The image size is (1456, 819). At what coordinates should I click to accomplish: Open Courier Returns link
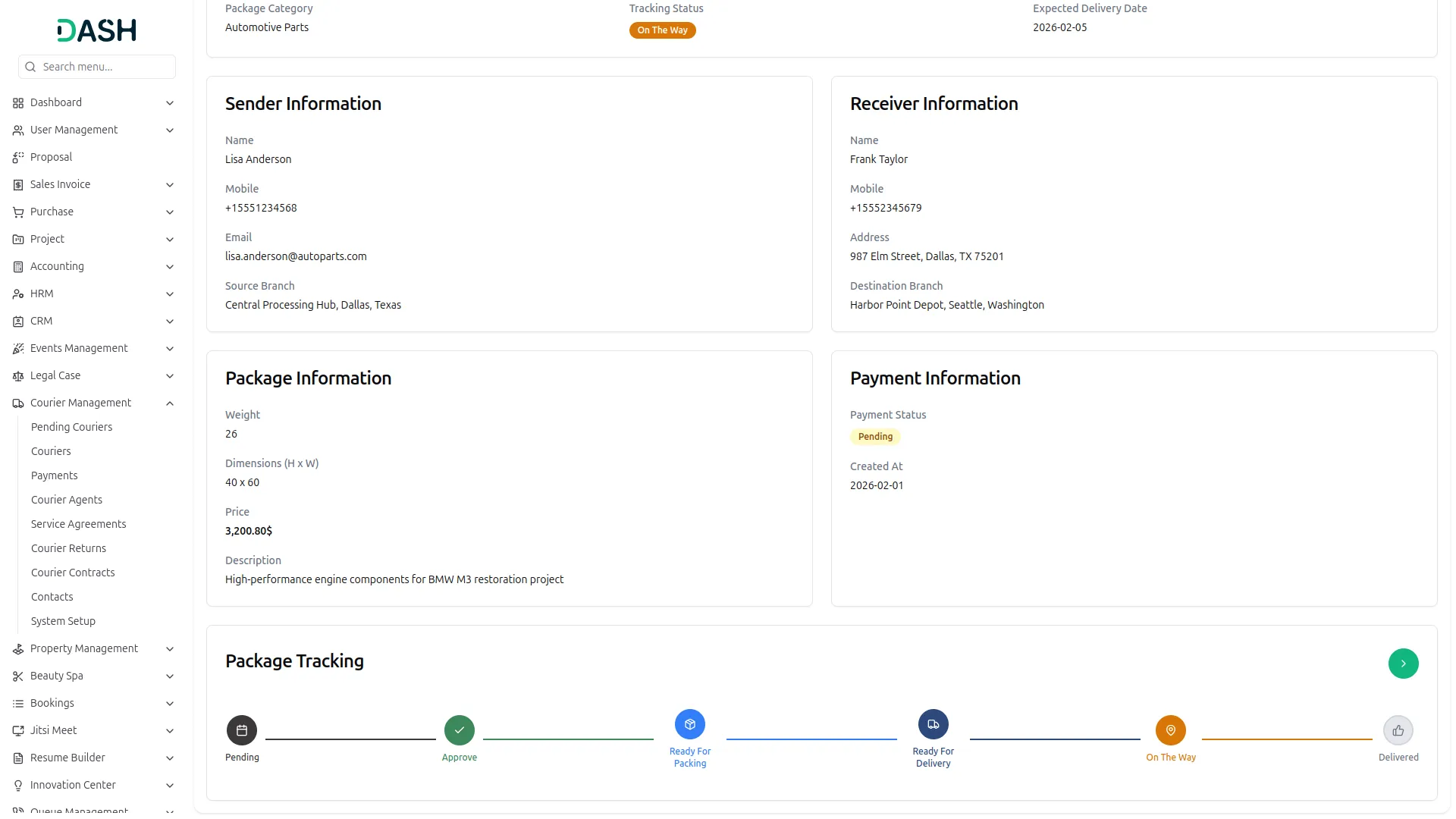point(69,549)
